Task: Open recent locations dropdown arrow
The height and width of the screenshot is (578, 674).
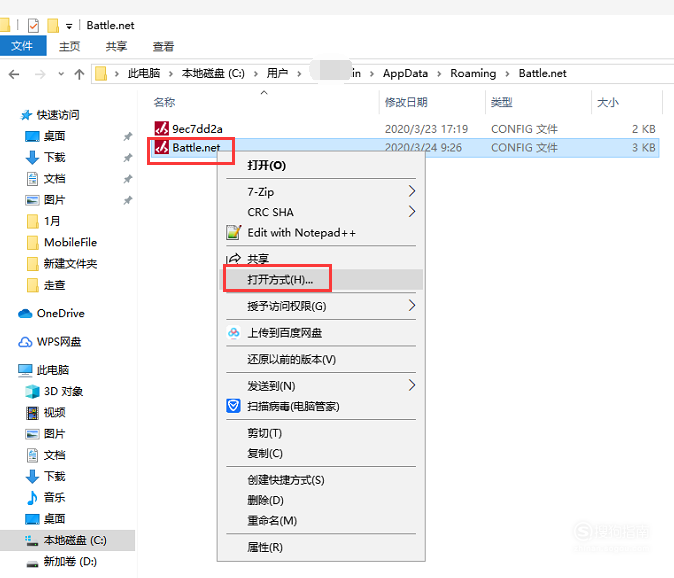Action: (61, 74)
